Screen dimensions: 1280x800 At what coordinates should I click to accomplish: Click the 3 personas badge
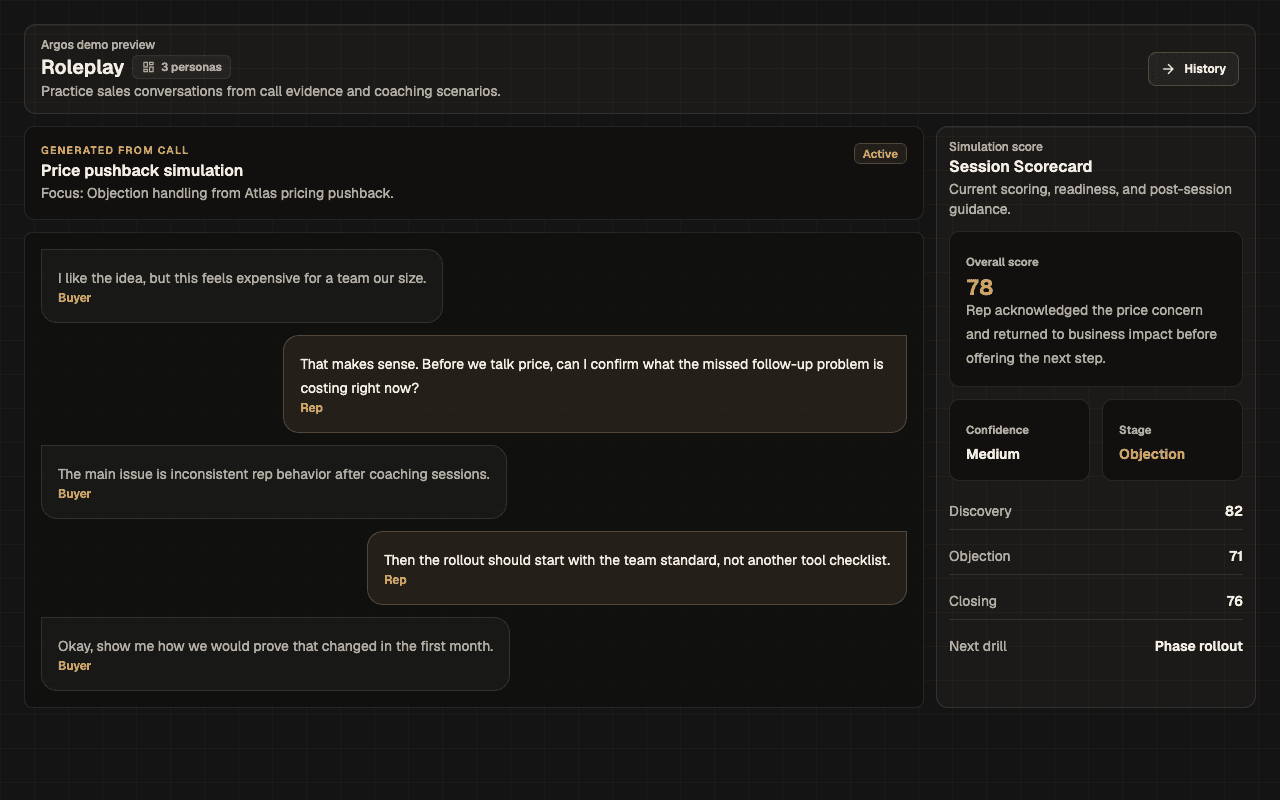[181, 67]
